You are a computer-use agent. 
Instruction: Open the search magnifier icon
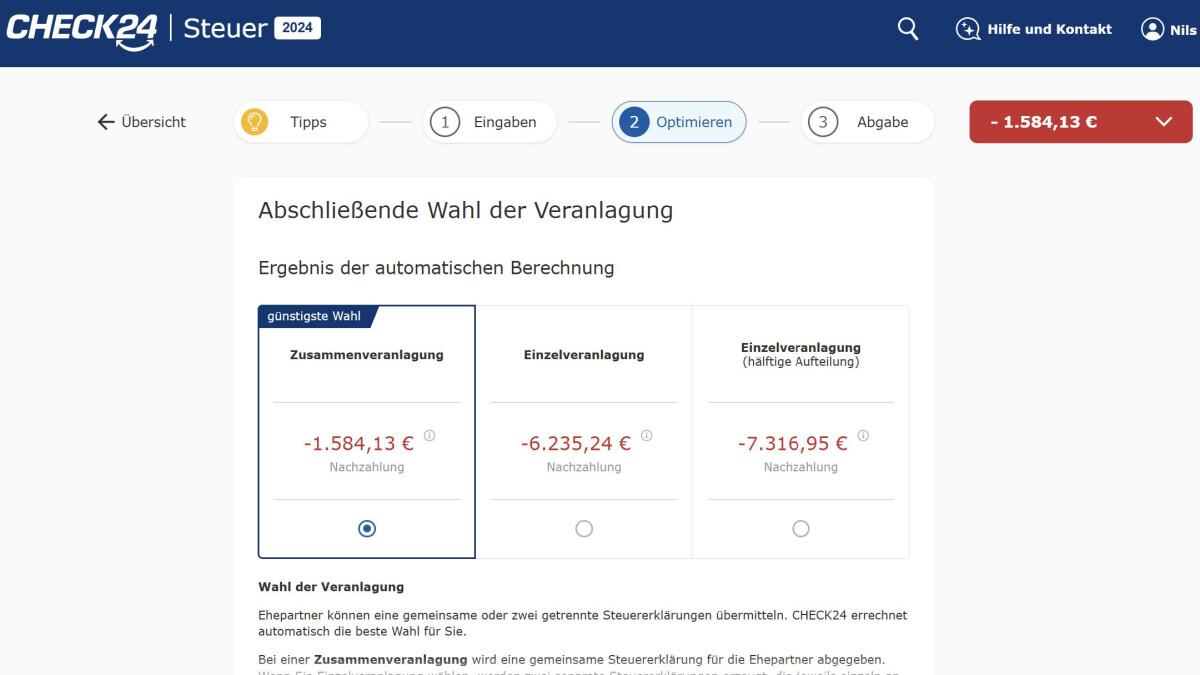[907, 29]
